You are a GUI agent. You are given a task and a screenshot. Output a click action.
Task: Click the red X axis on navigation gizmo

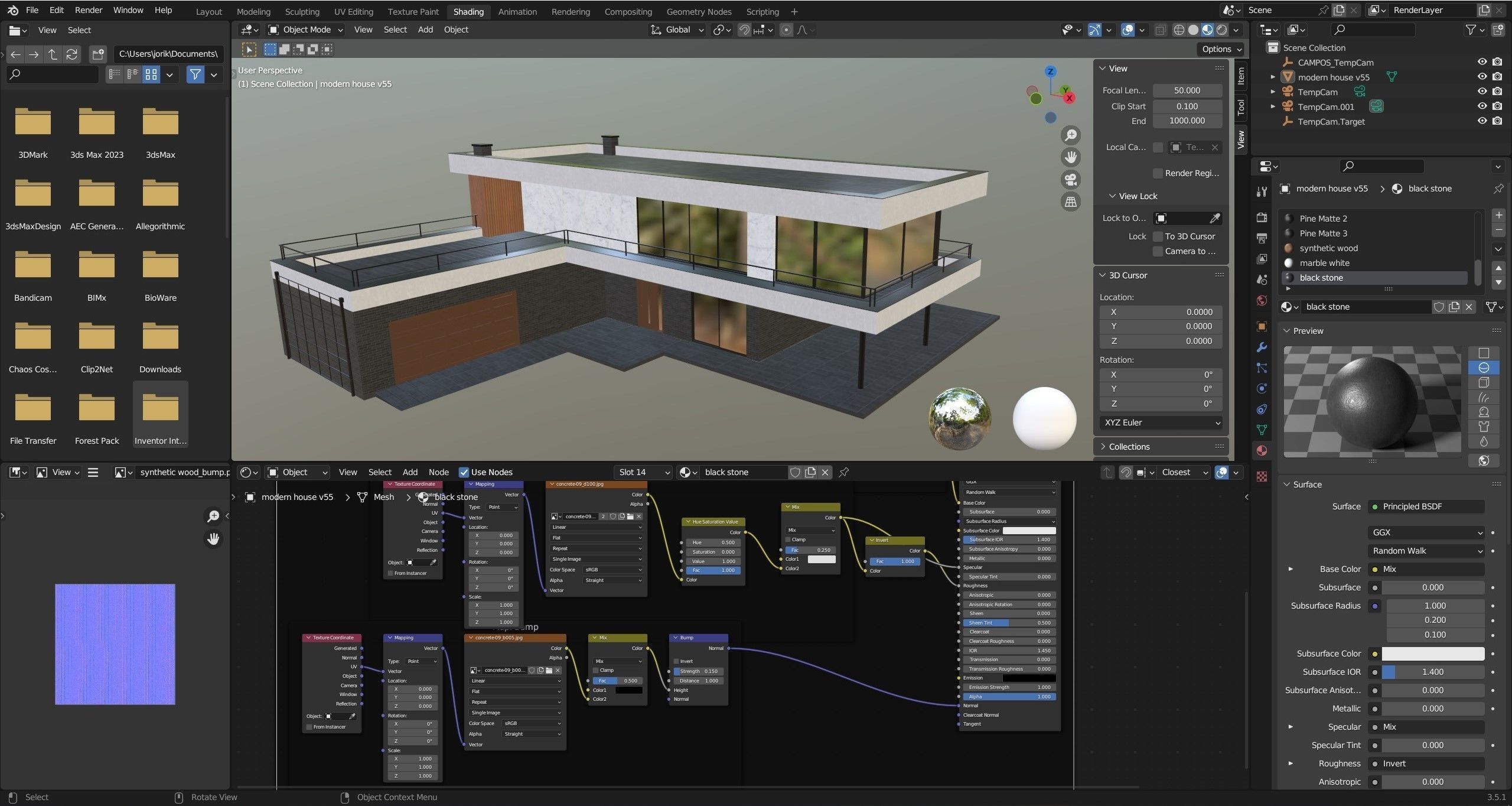(1069, 98)
